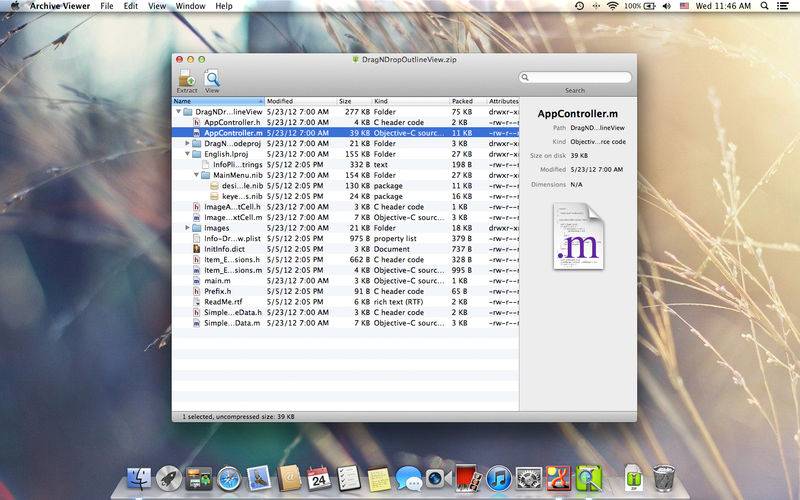Open Photo Booth icon in the dock
Screen dimensions: 800x500
[468, 478]
